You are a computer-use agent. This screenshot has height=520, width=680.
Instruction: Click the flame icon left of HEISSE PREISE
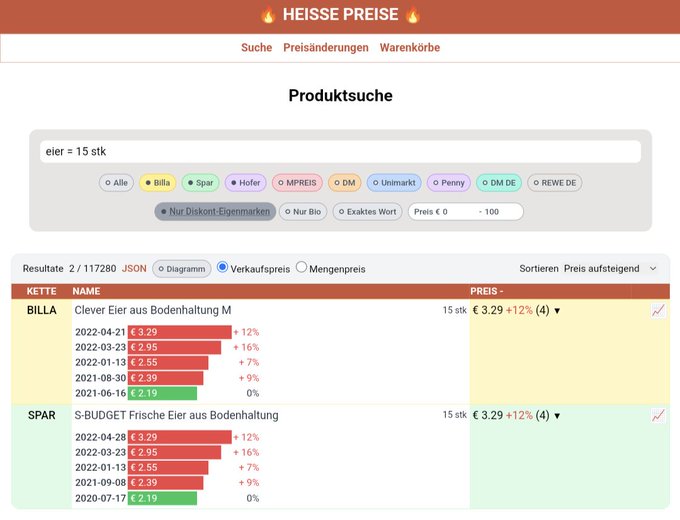coord(268,15)
